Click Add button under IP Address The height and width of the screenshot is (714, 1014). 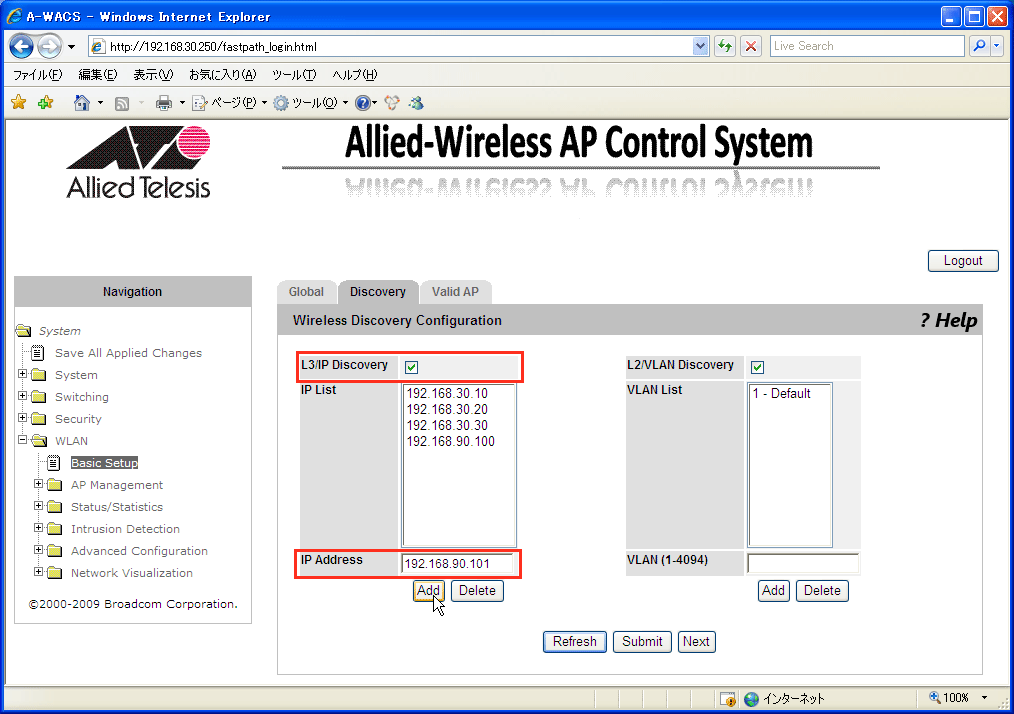(428, 590)
